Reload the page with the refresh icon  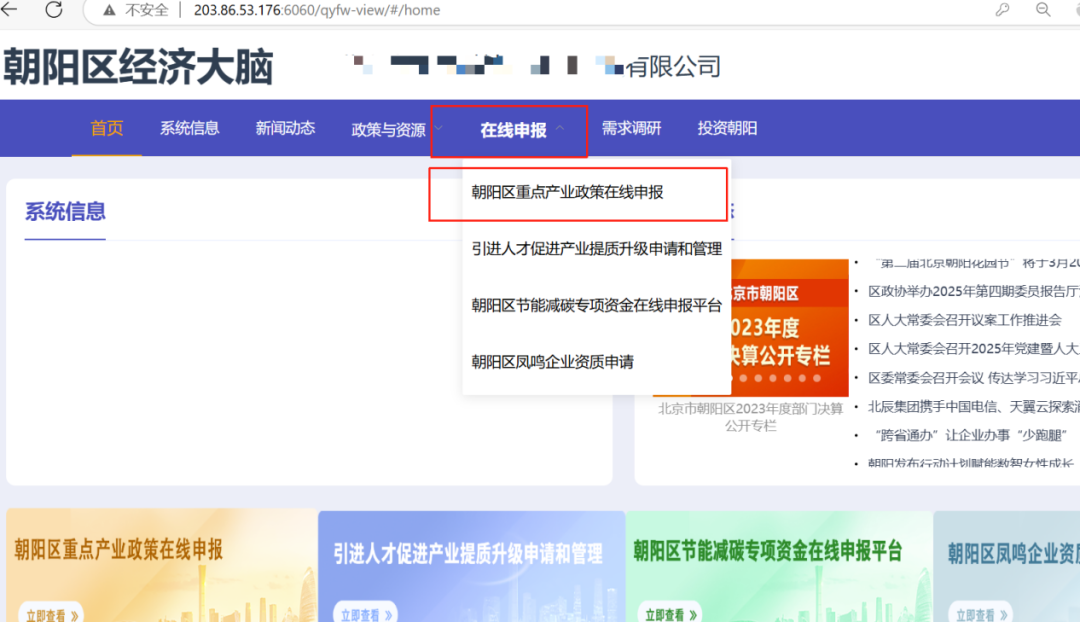click(54, 10)
